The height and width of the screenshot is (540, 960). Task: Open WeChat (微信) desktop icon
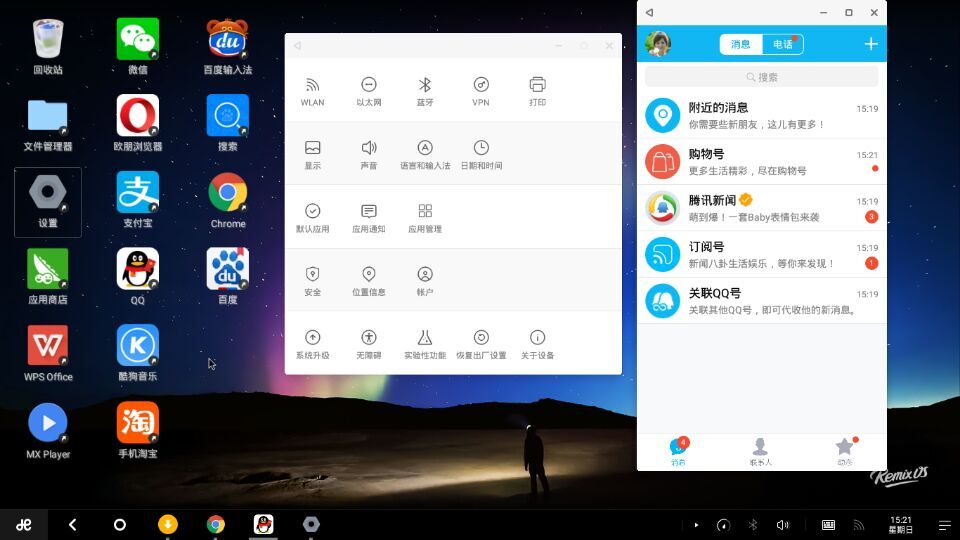tap(138, 46)
